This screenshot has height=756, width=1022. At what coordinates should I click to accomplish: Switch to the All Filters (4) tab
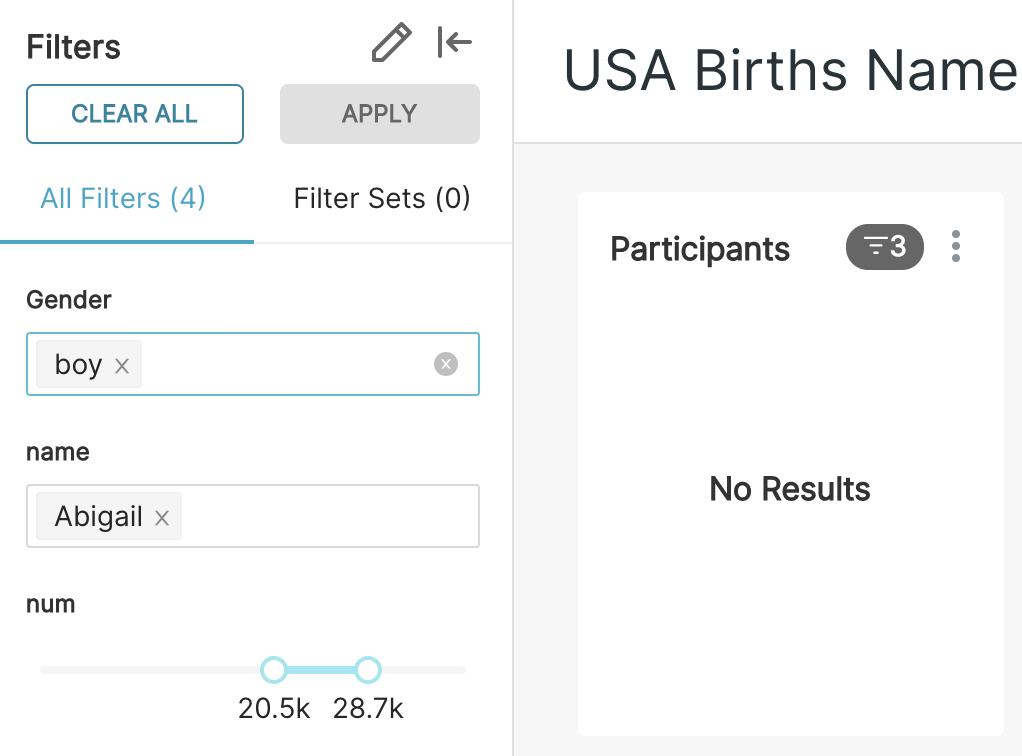click(123, 198)
